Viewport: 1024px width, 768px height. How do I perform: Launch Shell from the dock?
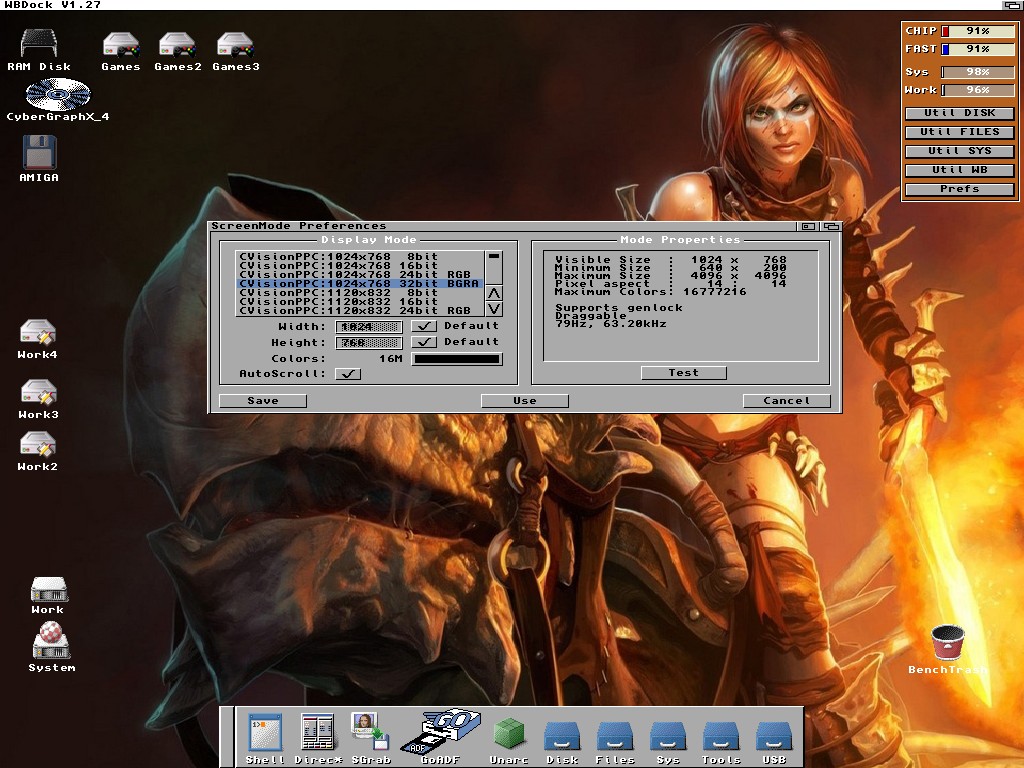coord(265,732)
